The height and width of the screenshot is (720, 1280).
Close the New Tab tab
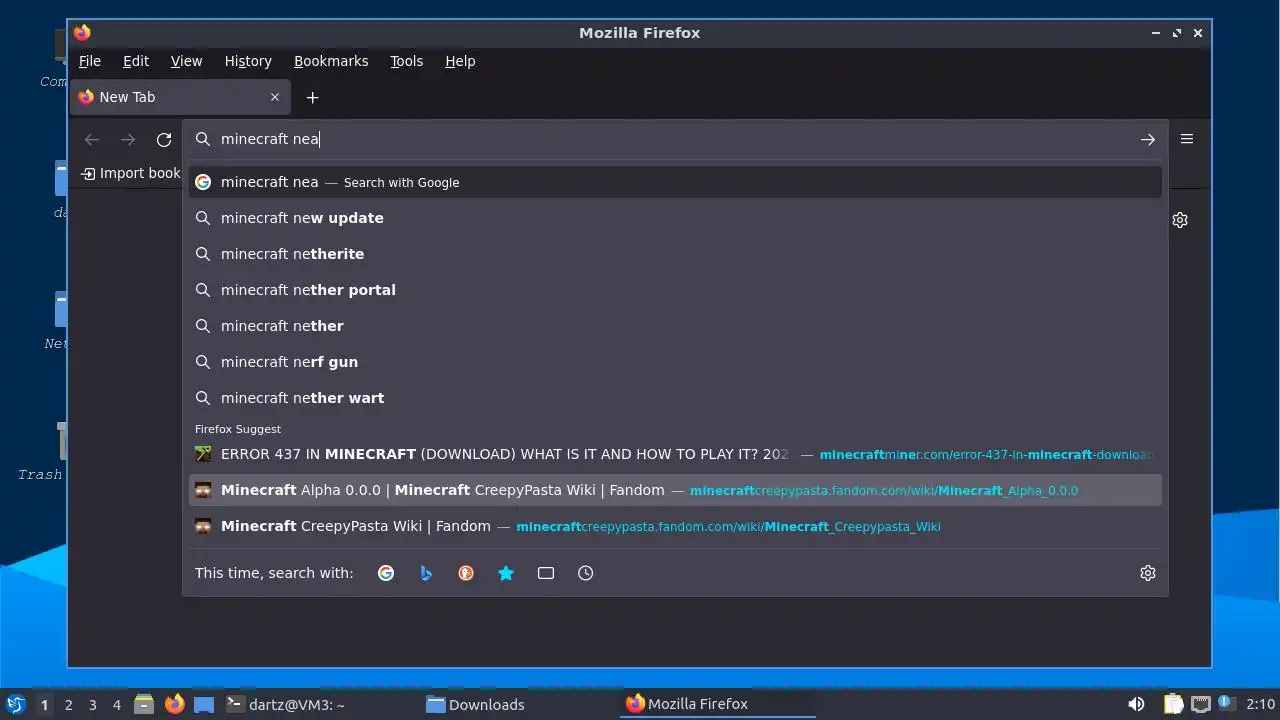click(275, 97)
